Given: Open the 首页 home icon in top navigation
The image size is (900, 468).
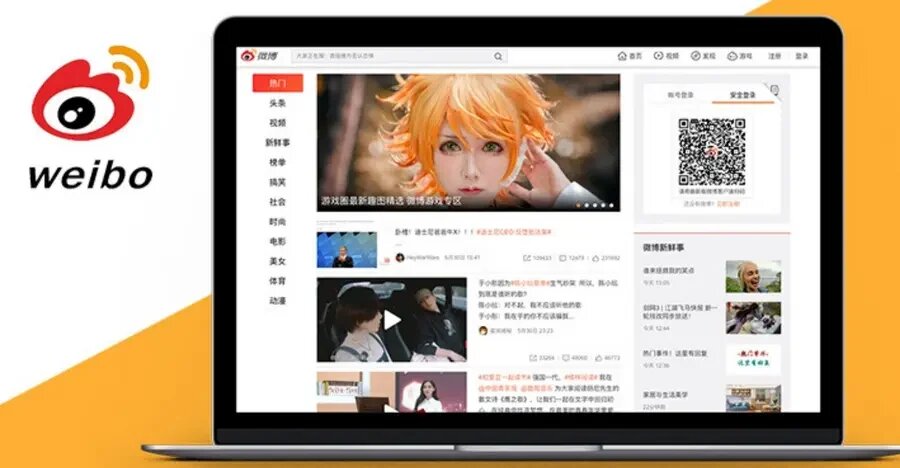Looking at the screenshot, I should [x=622, y=56].
